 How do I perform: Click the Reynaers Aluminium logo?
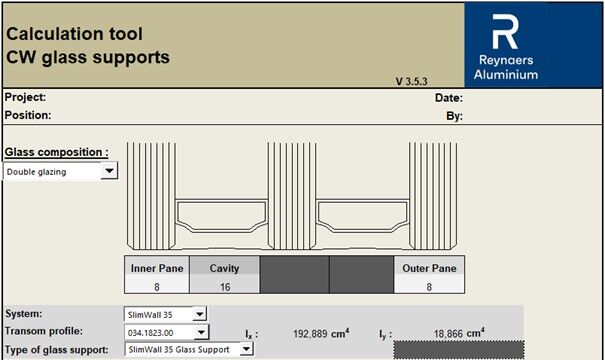coord(506,46)
